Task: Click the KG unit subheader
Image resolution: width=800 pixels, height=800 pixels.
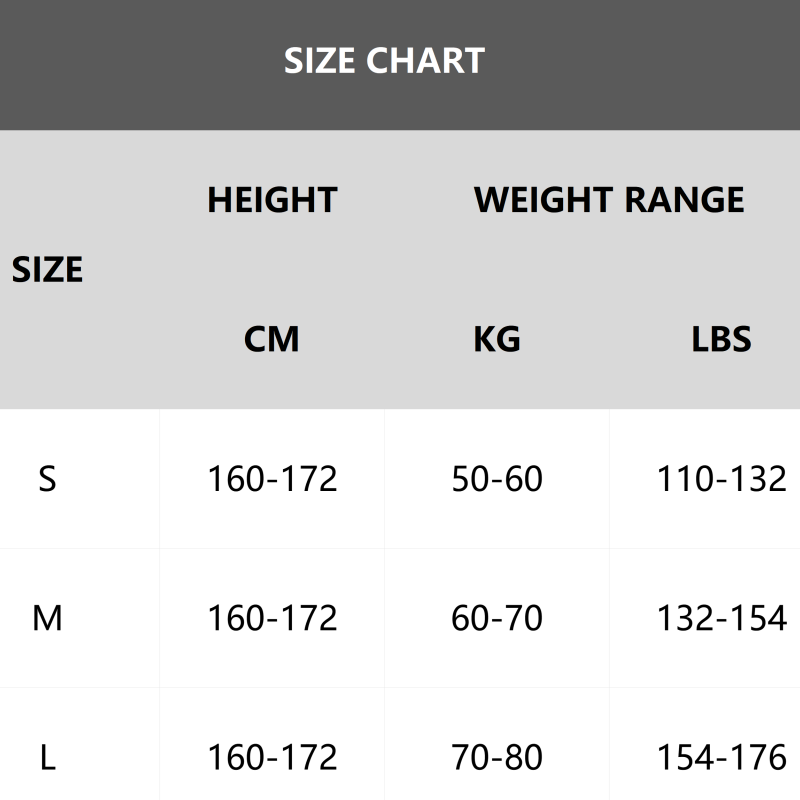Action: point(497,340)
